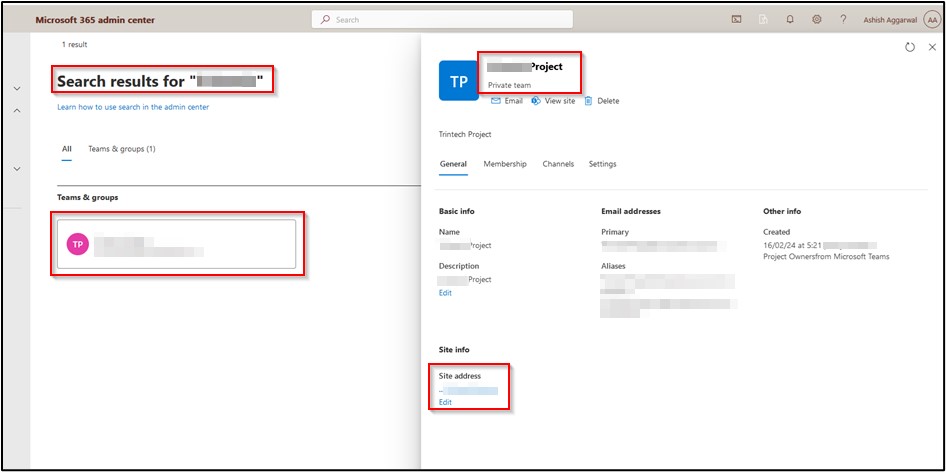This screenshot has height=472, width=946.
Task: Click the SharePoint icon beside View site
Action: (535, 101)
